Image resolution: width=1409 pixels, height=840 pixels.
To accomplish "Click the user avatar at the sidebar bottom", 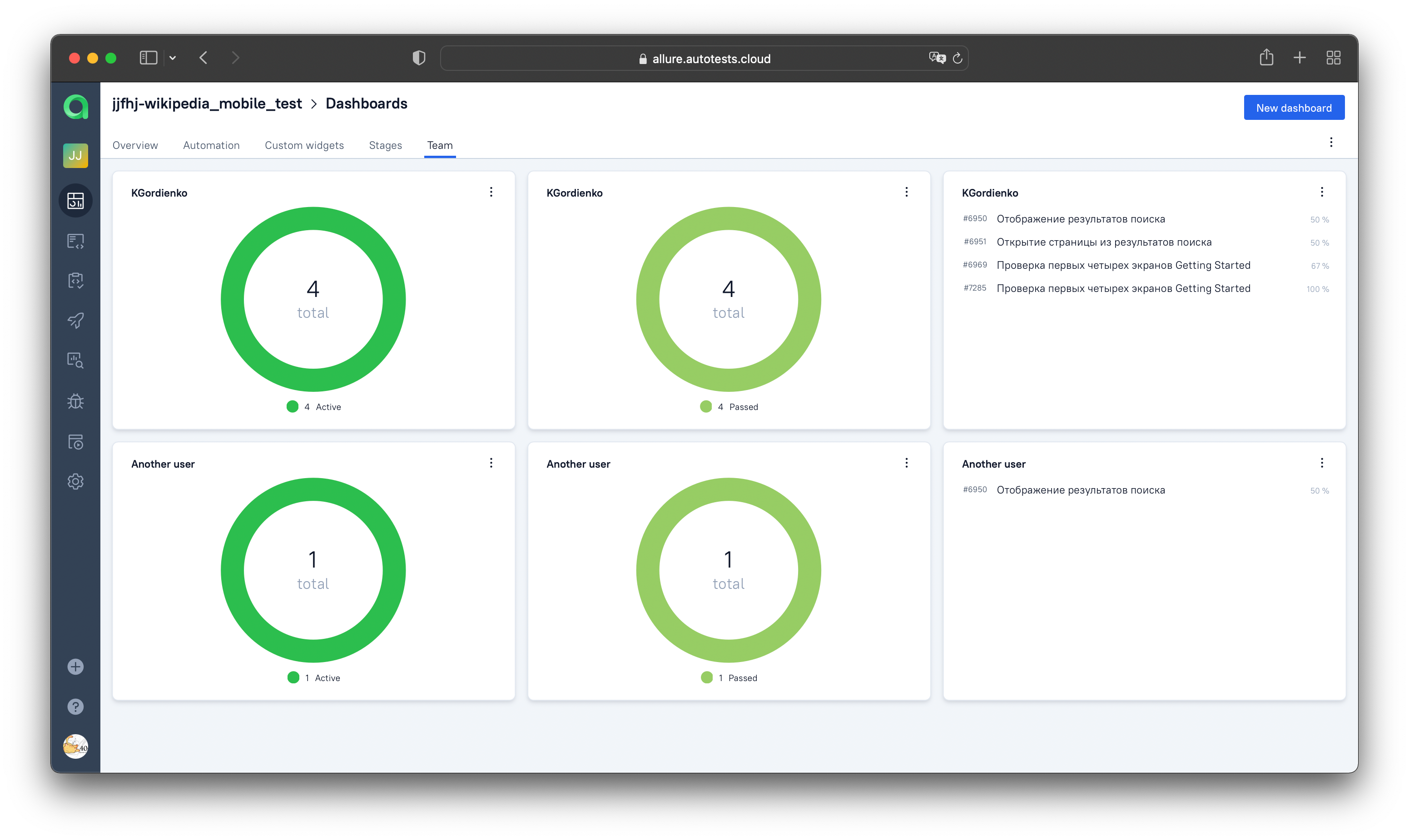I will point(75,746).
